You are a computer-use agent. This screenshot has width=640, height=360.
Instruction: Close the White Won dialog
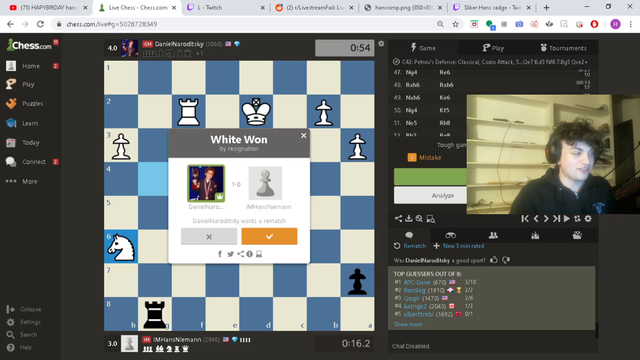(303, 136)
